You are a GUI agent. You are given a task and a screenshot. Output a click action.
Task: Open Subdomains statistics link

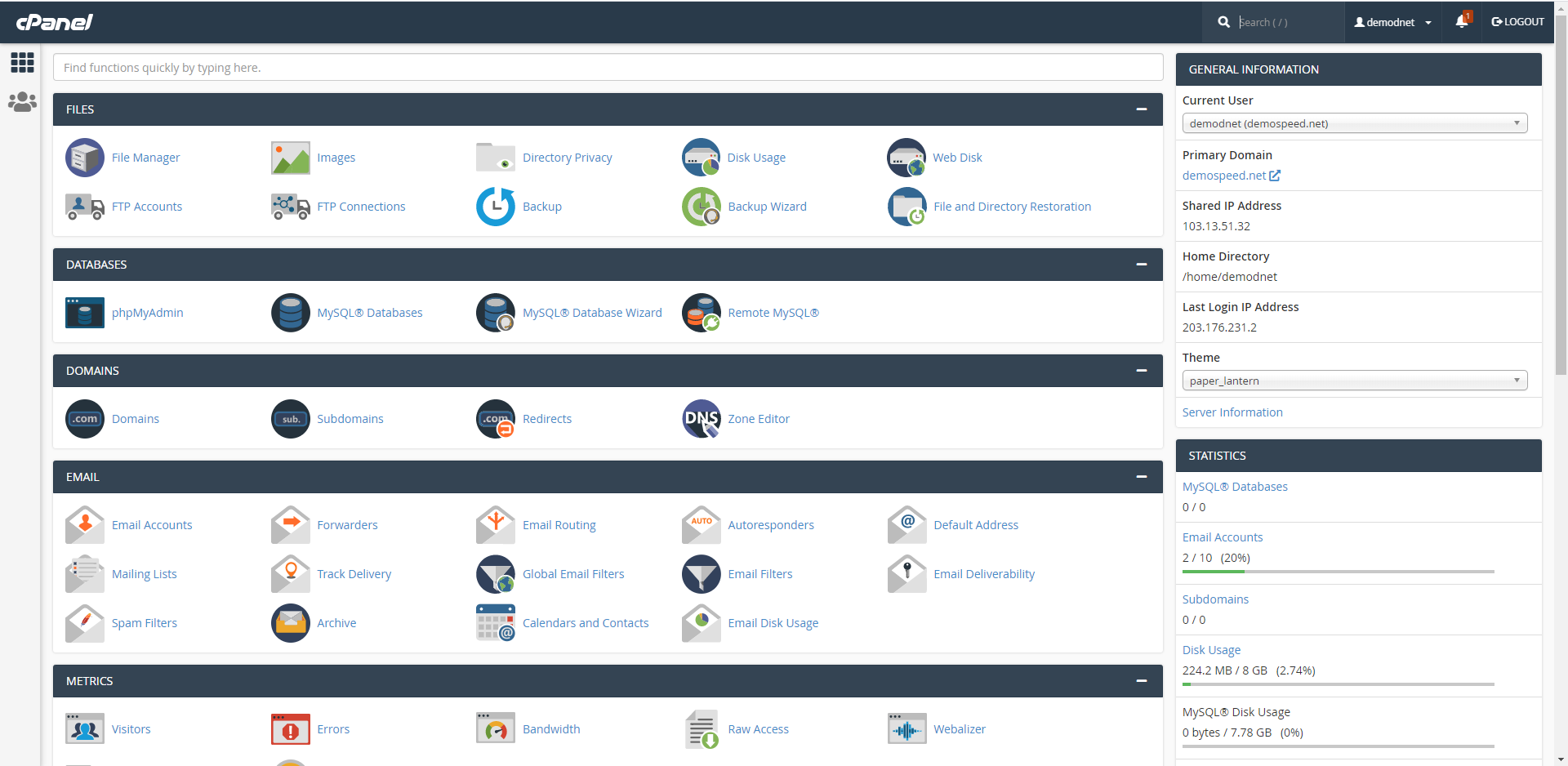coord(1215,599)
